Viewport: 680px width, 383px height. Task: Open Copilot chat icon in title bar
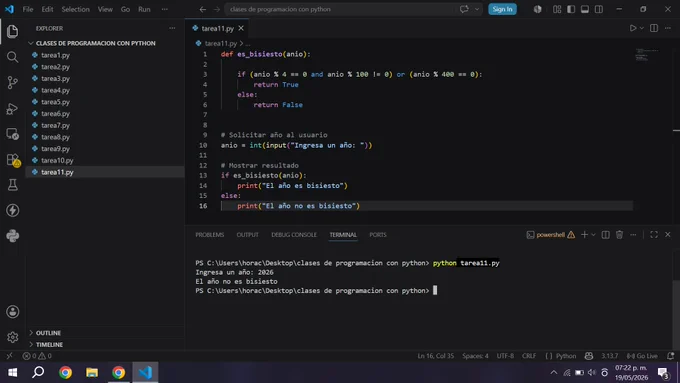(x=464, y=9)
